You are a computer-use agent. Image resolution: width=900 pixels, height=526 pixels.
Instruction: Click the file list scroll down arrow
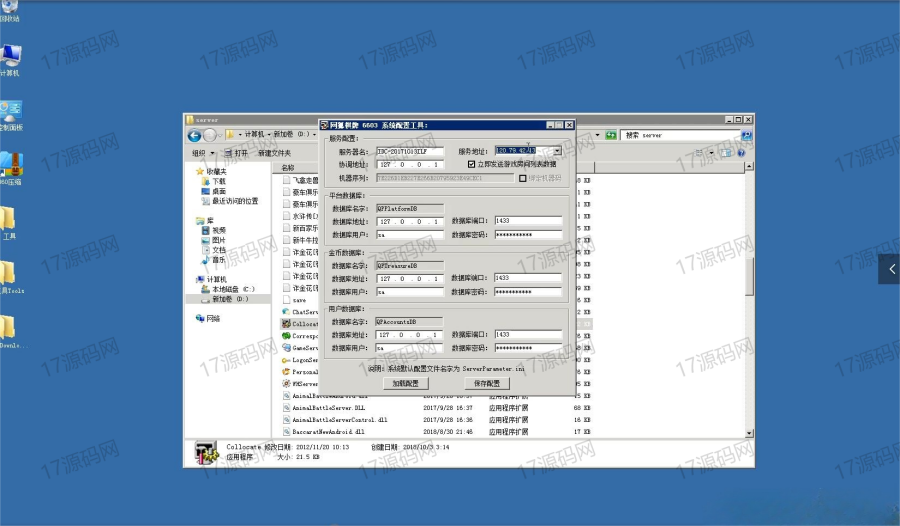[x=749, y=434]
